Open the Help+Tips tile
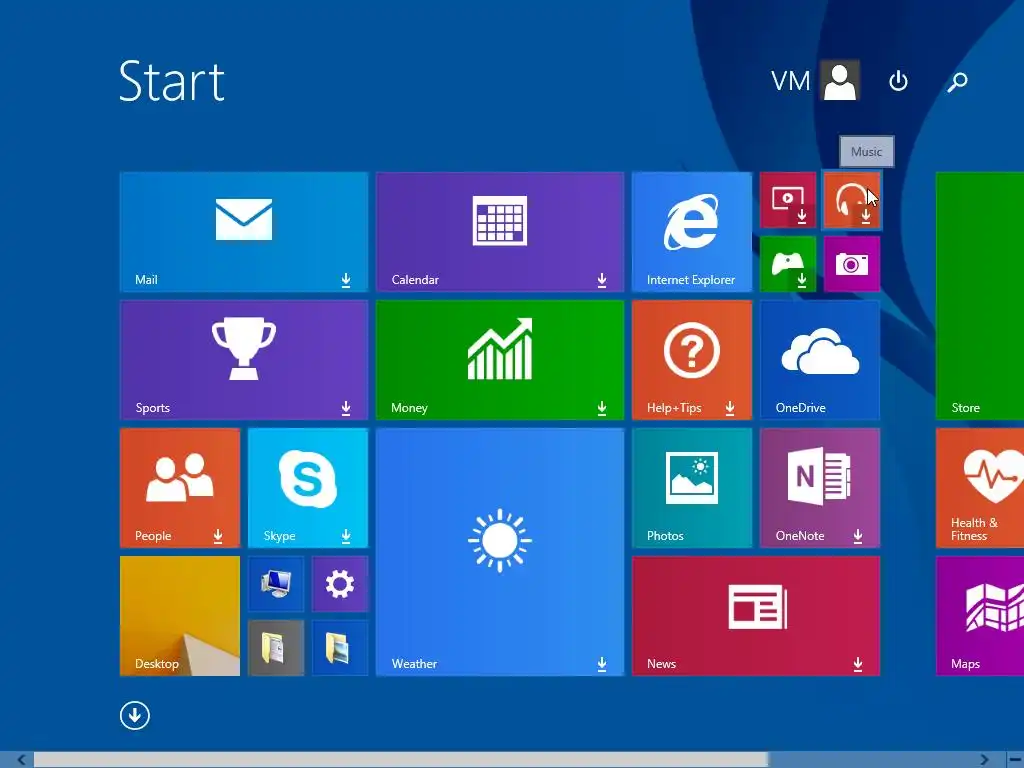Screen dimensions: 1024x768 692,360
